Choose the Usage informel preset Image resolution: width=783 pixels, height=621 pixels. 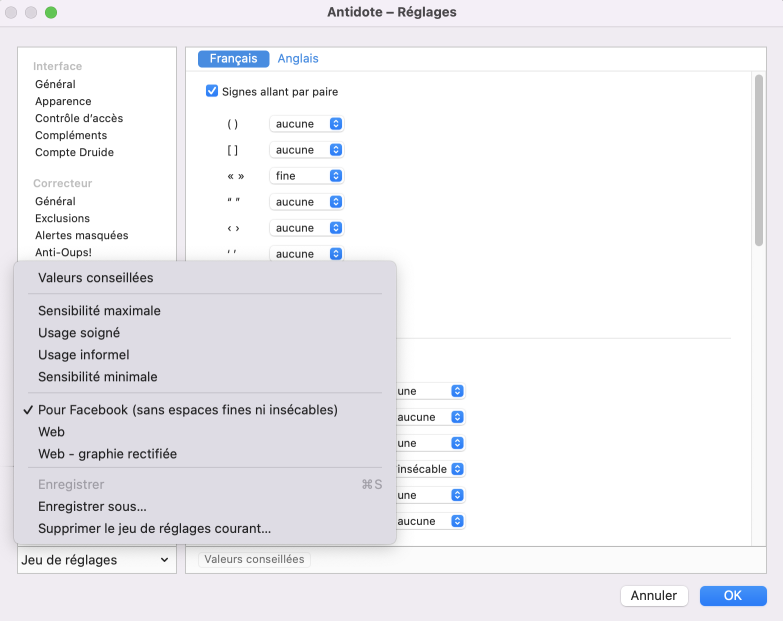[84, 355]
